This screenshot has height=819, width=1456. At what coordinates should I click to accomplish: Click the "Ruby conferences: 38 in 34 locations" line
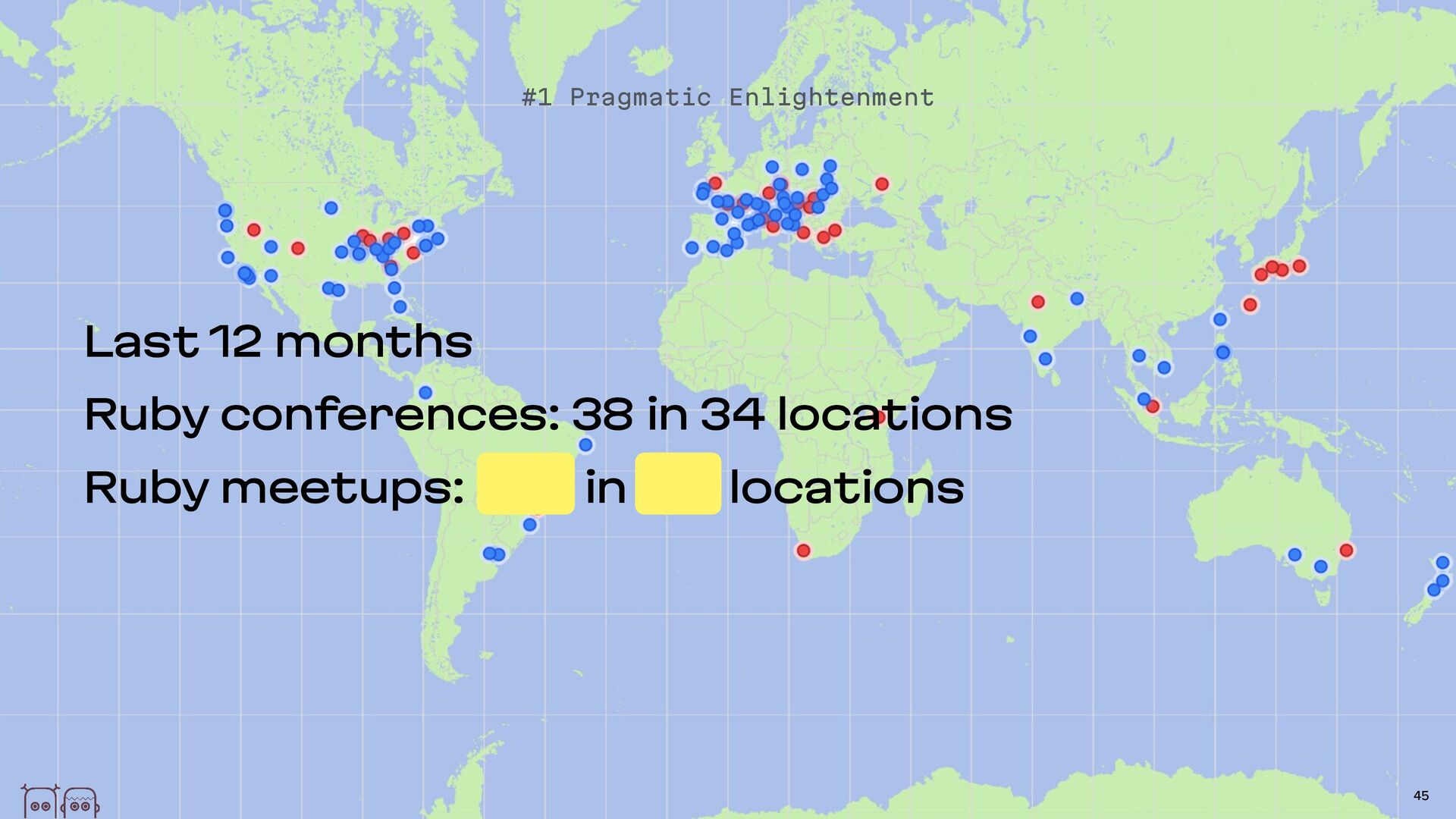[x=548, y=415]
